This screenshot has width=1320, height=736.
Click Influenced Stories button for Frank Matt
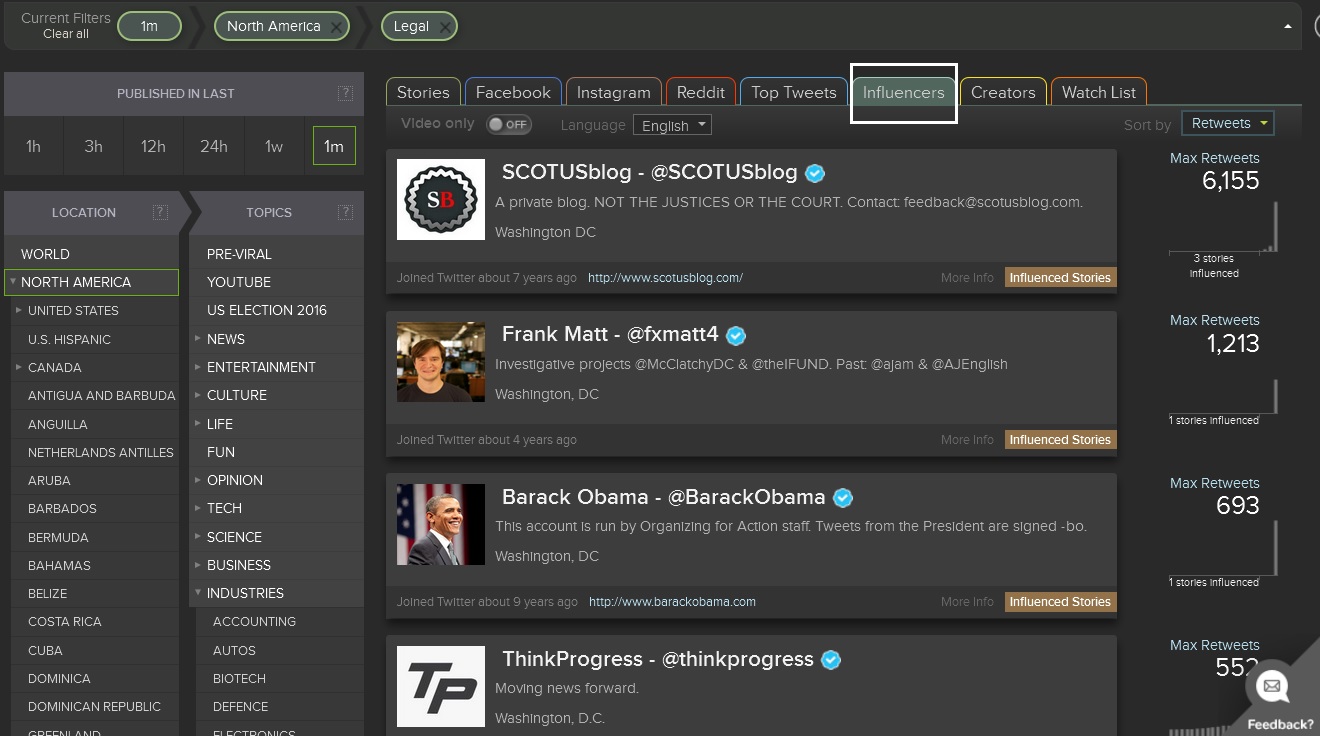[x=1060, y=440]
